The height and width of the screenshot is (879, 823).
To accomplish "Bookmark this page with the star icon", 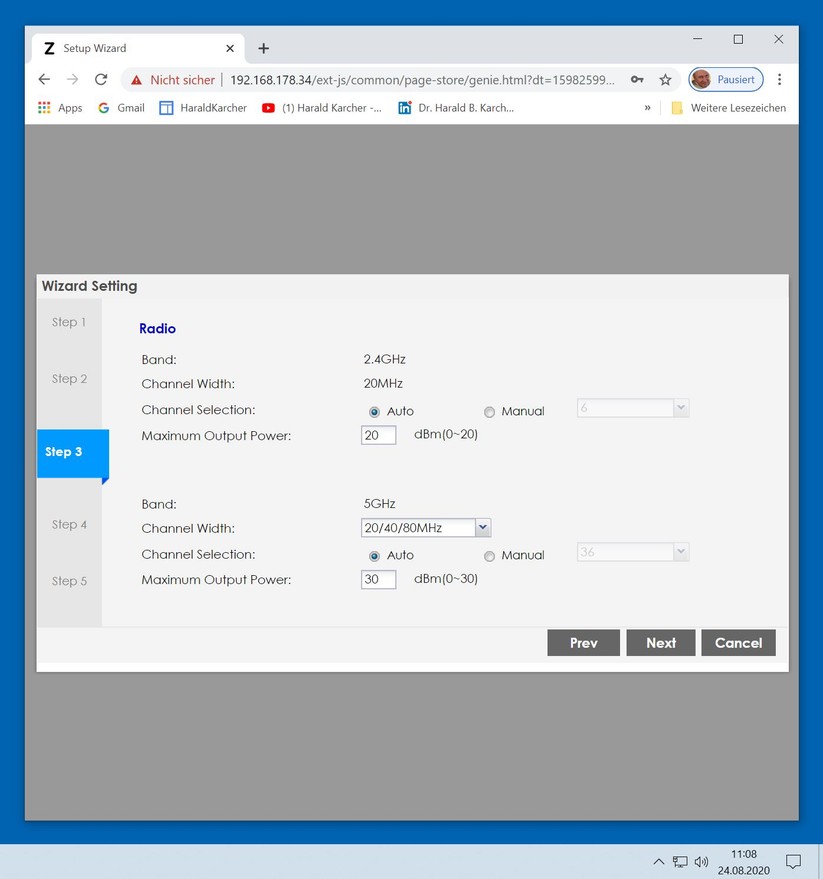I will pyautogui.click(x=665, y=80).
